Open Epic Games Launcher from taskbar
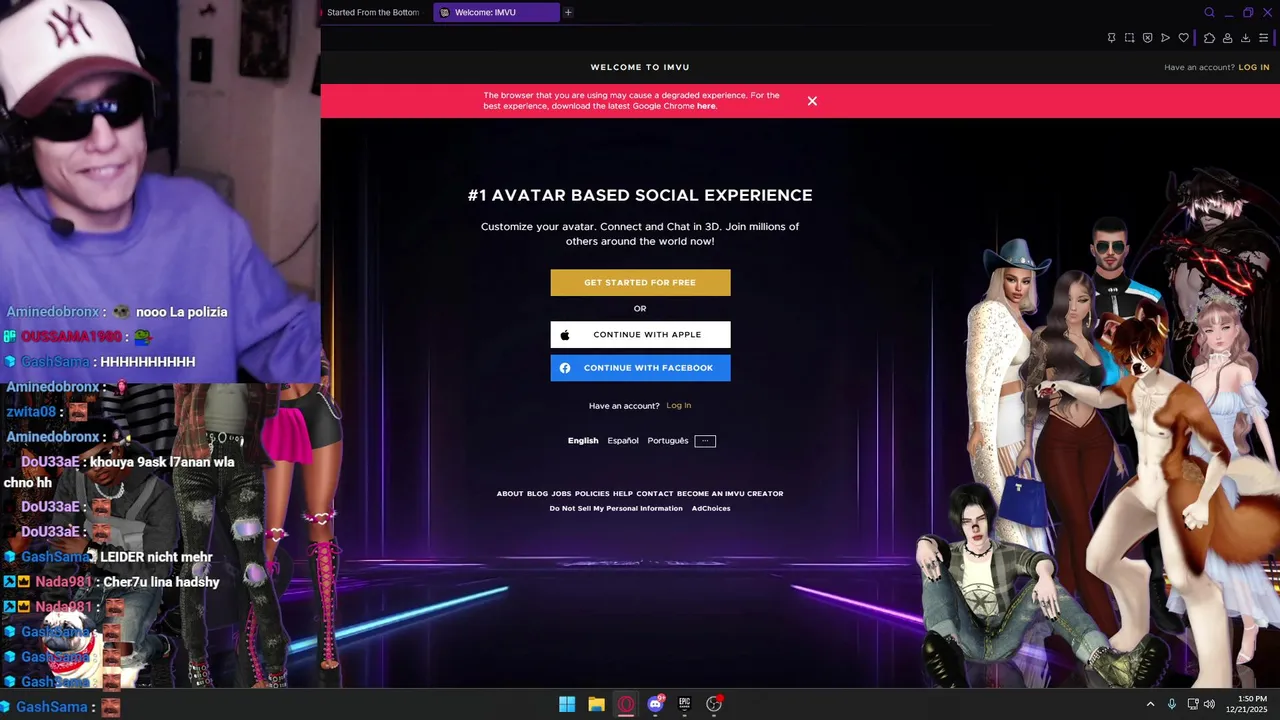 [685, 704]
